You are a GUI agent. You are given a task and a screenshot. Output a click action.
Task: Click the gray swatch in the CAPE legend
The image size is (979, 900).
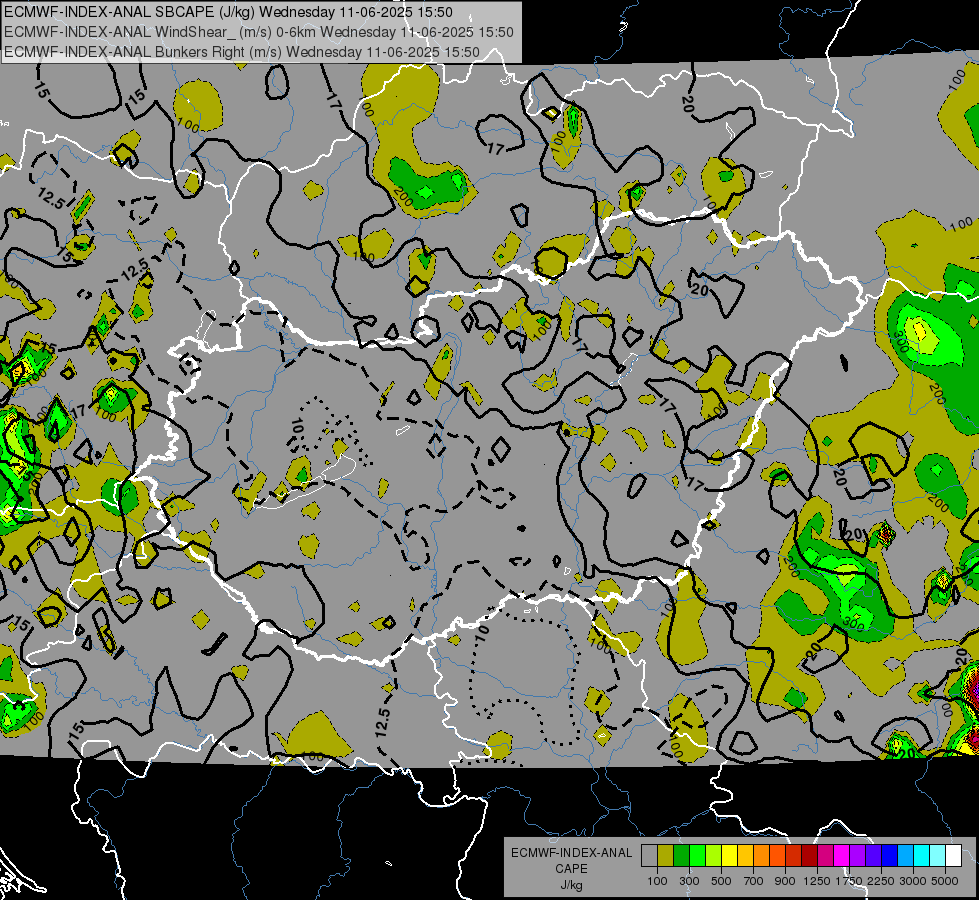point(649,855)
